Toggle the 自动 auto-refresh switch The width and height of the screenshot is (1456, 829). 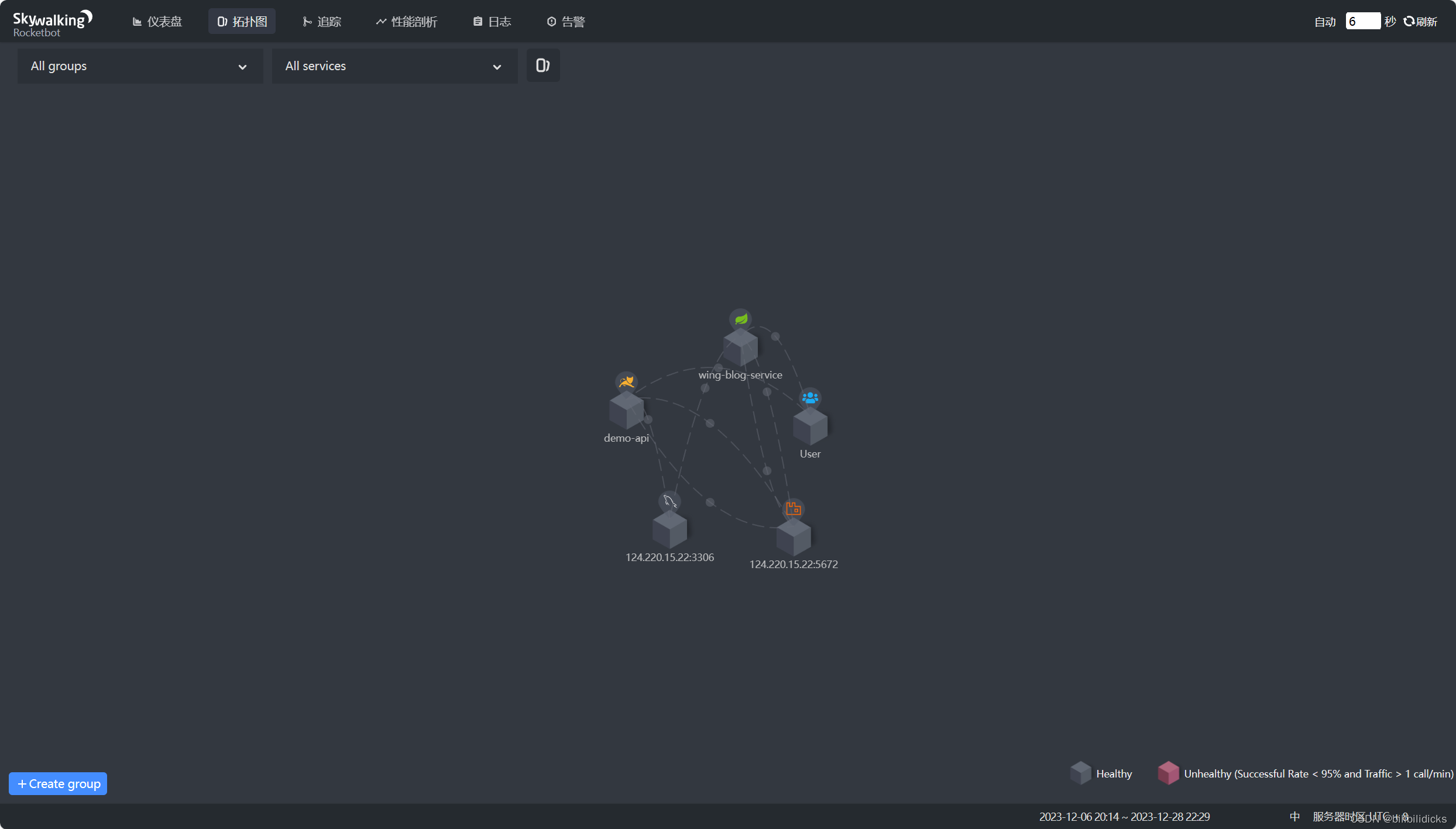(1325, 22)
